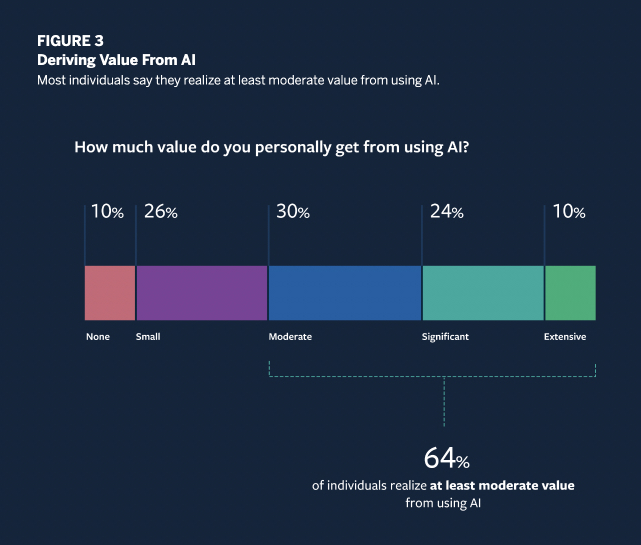Screen dimensions: 641x545
Task: Click the survey question about personal AI value
Action: [x=273, y=148]
